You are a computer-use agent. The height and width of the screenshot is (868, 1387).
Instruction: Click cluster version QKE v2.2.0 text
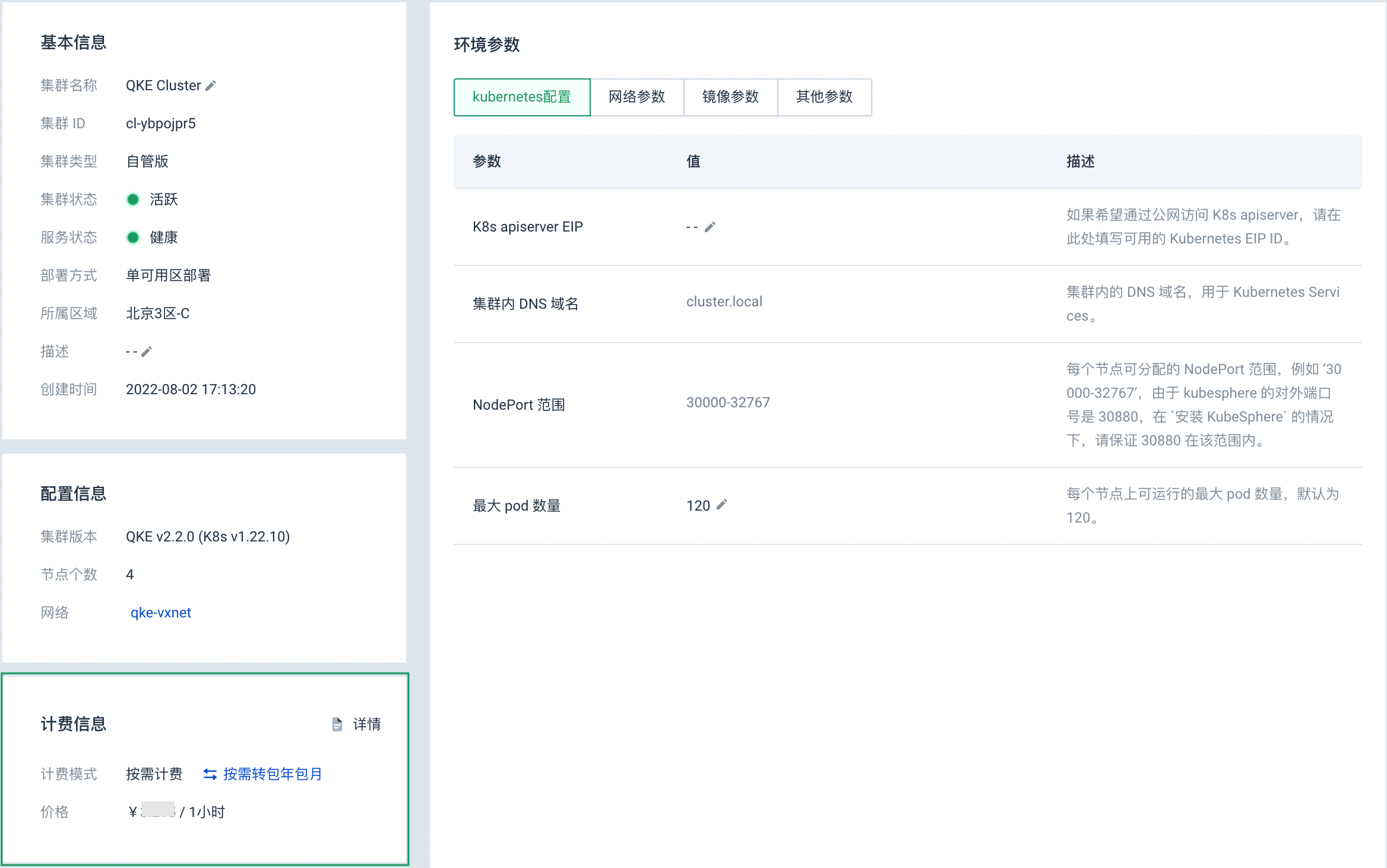[x=208, y=537]
